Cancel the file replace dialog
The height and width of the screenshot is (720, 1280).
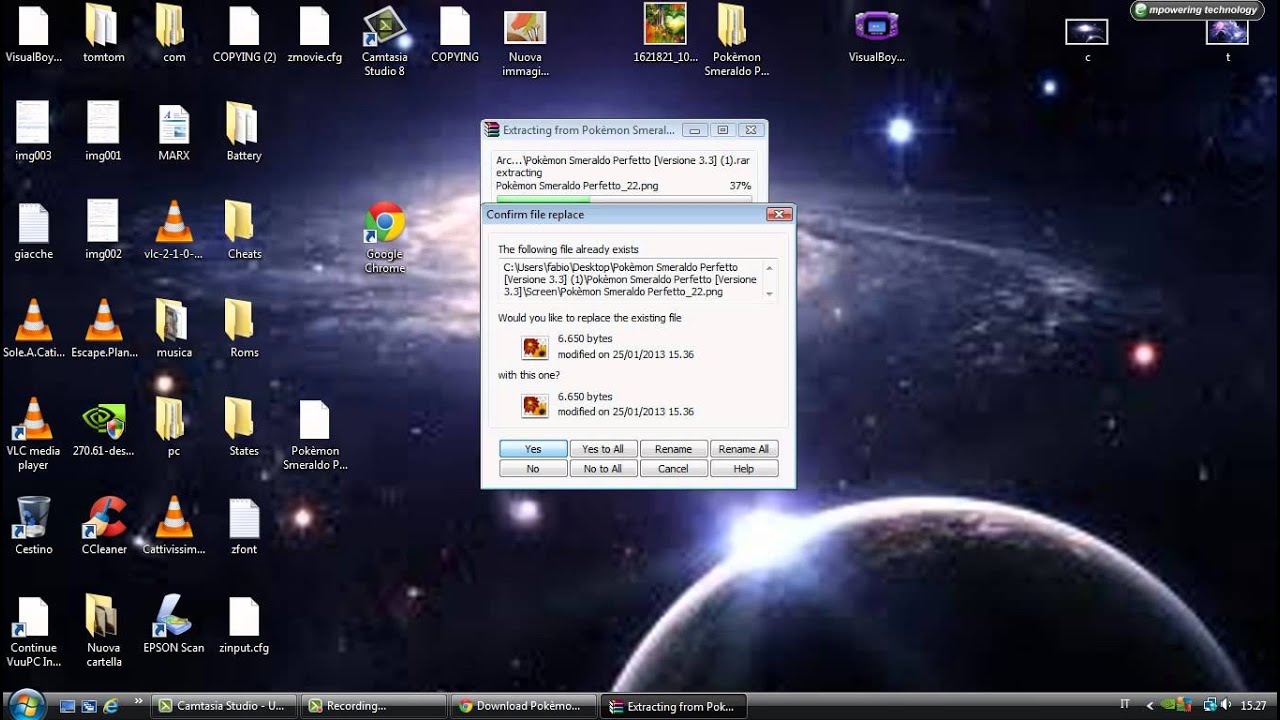click(x=673, y=468)
